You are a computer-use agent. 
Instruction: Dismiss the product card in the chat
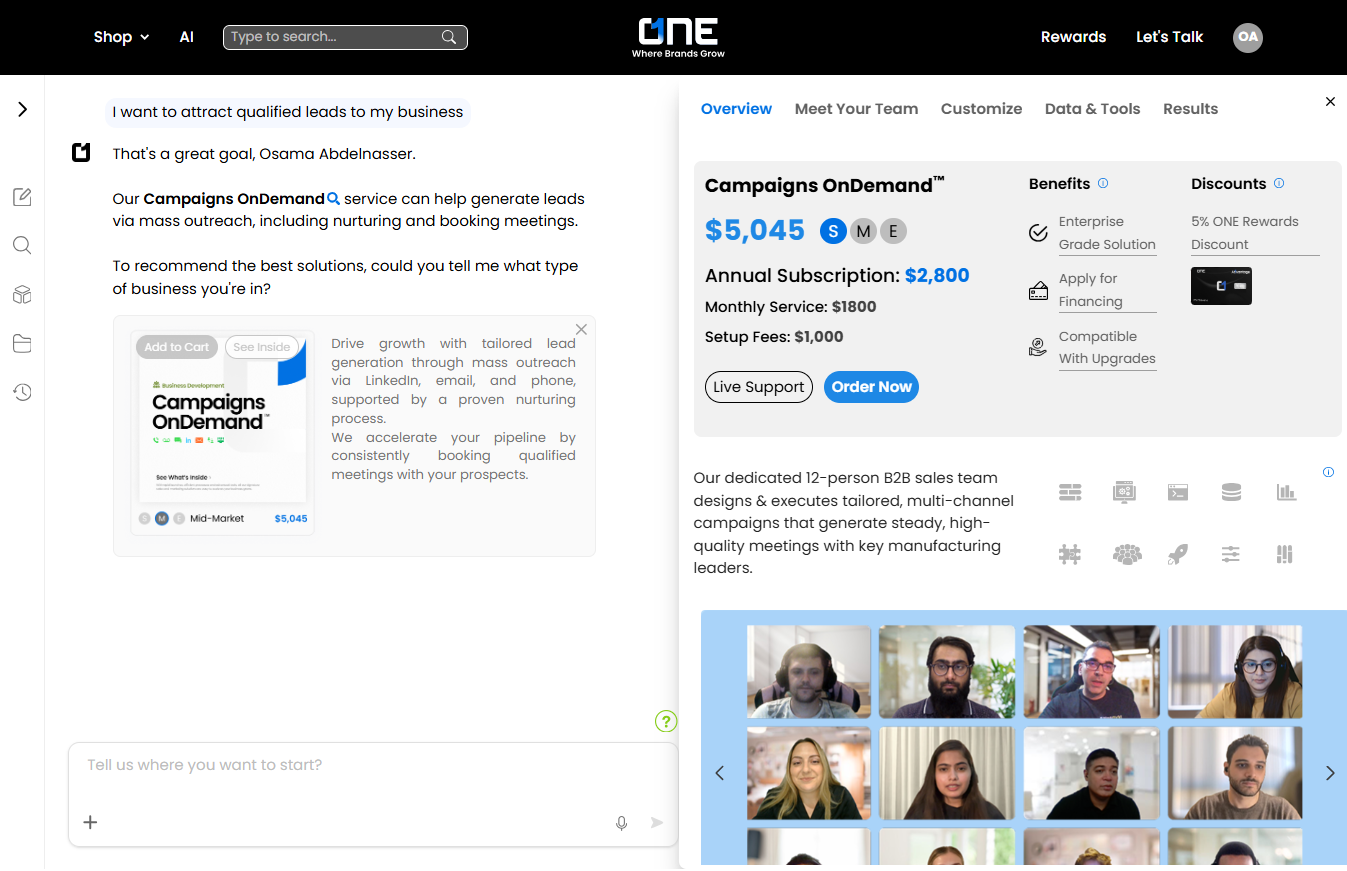tap(581, 329)
